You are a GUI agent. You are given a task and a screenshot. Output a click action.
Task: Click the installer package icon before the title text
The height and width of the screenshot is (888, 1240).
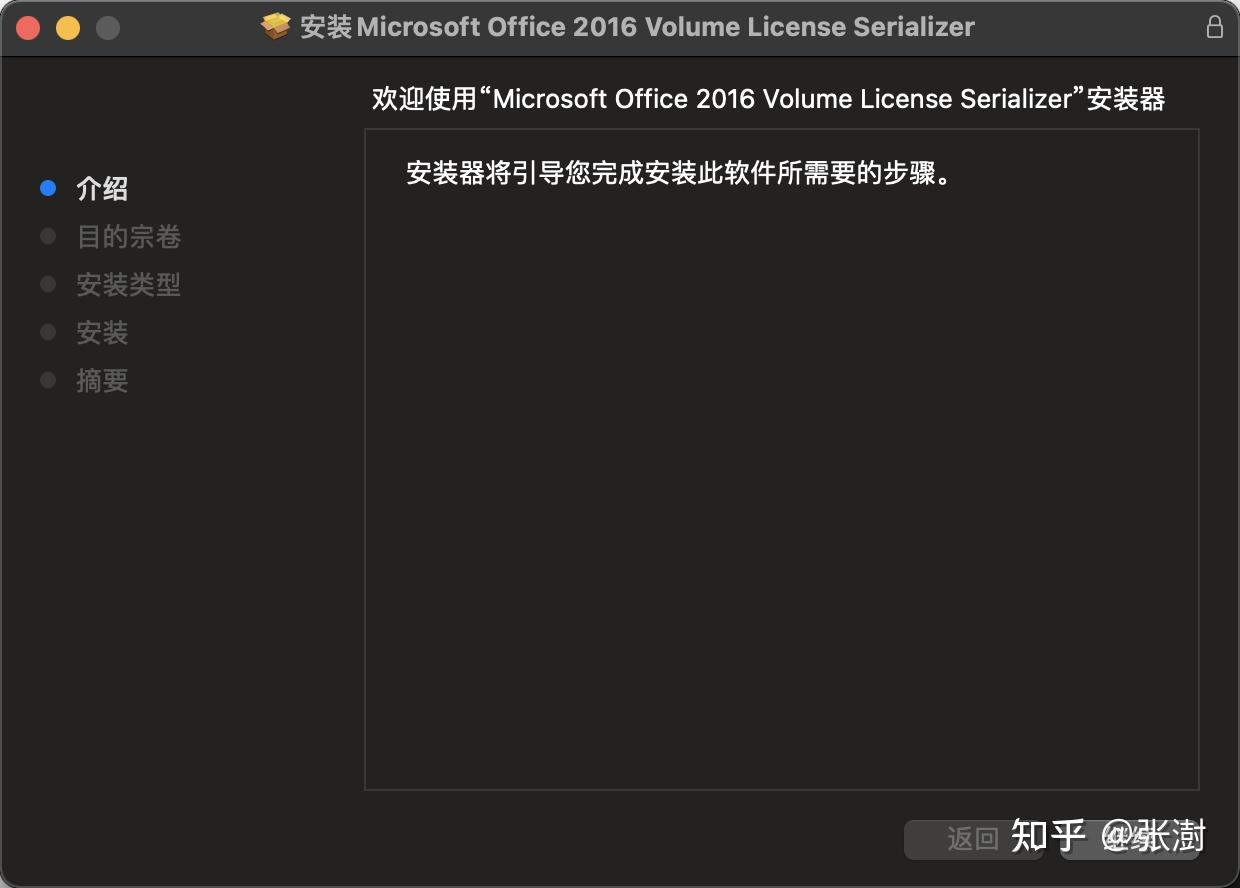point(273,27)
